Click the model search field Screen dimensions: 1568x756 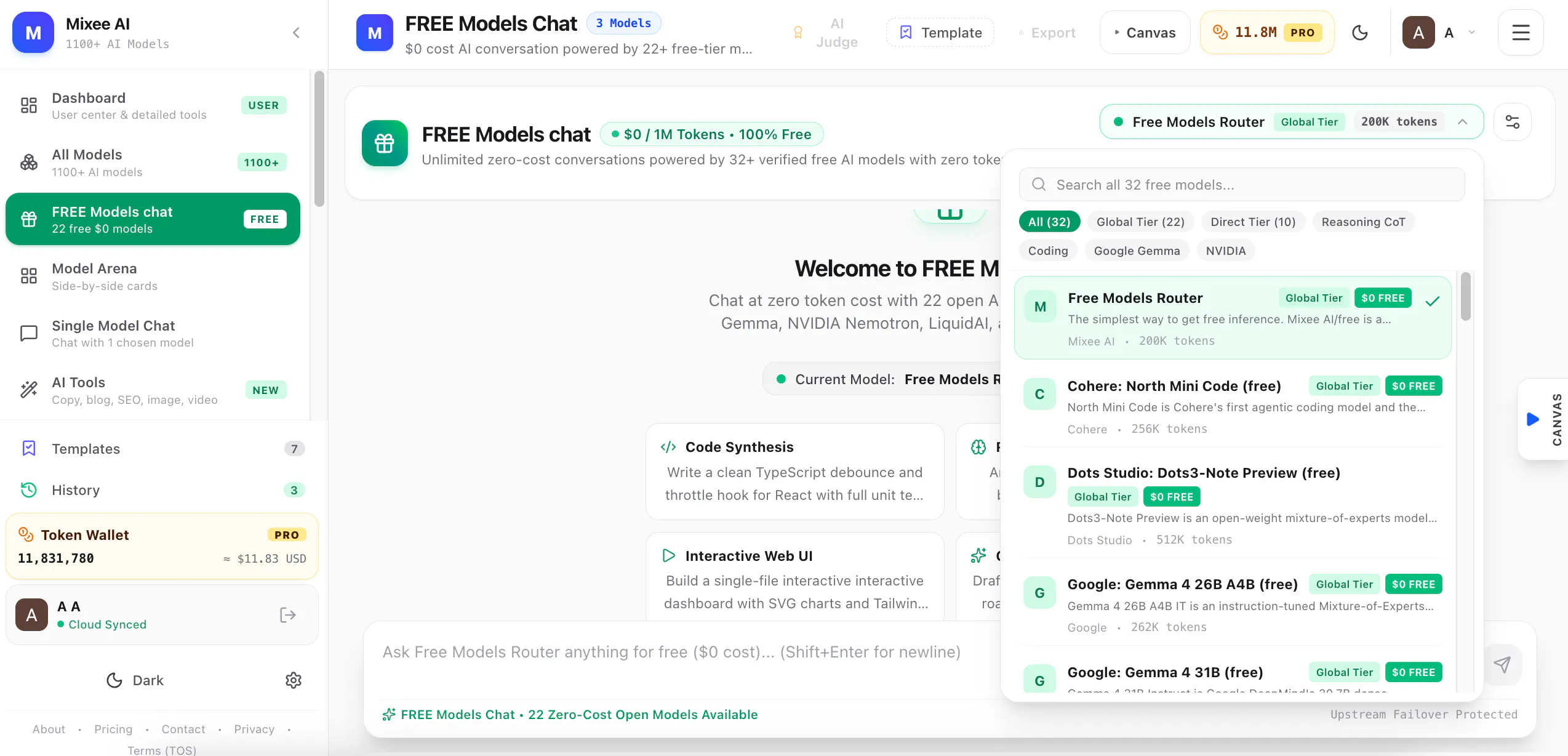coord(1242,185)
